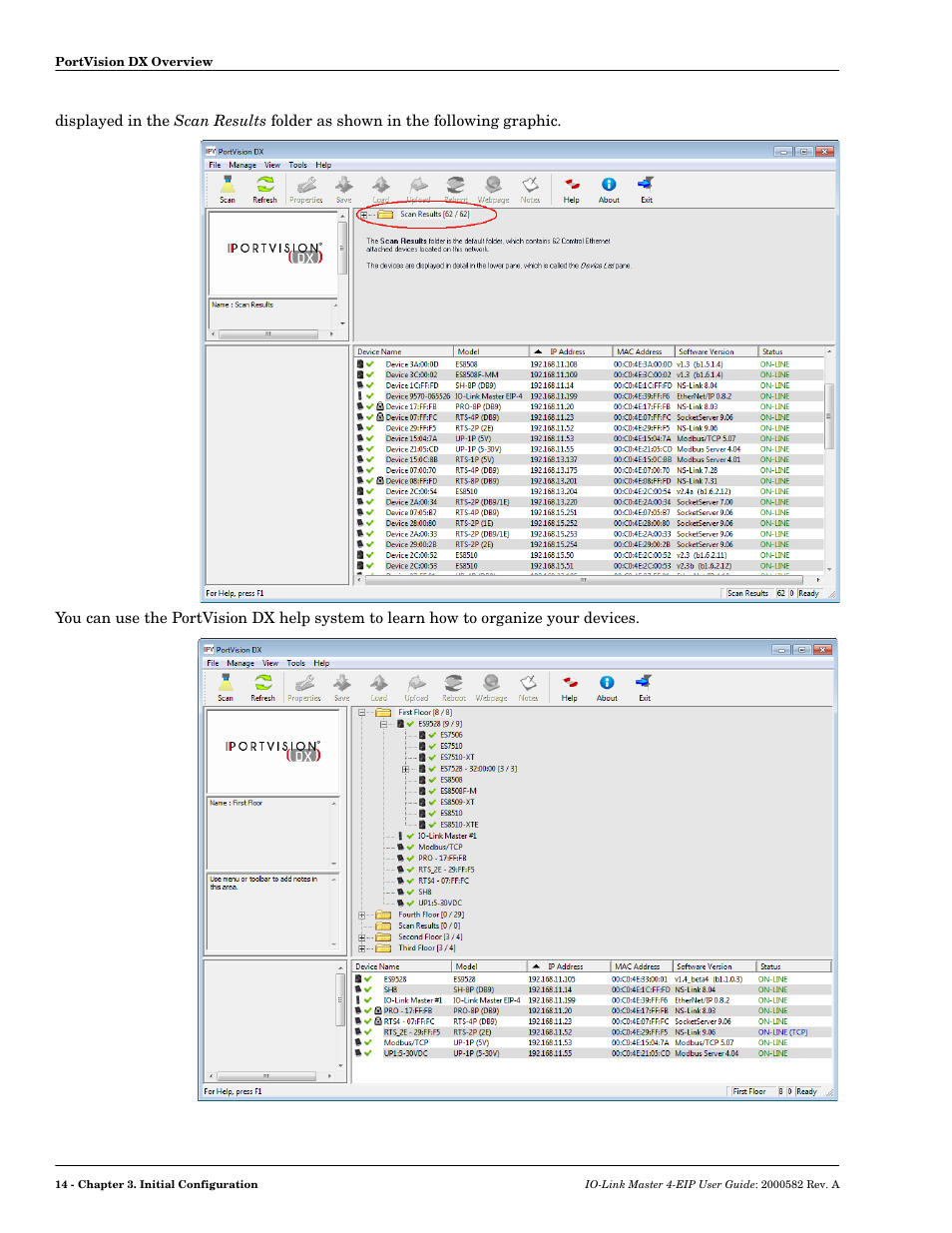Expand Scan Results folder in upper window
Screen dimensions: 952x1233
pos(363,215)
